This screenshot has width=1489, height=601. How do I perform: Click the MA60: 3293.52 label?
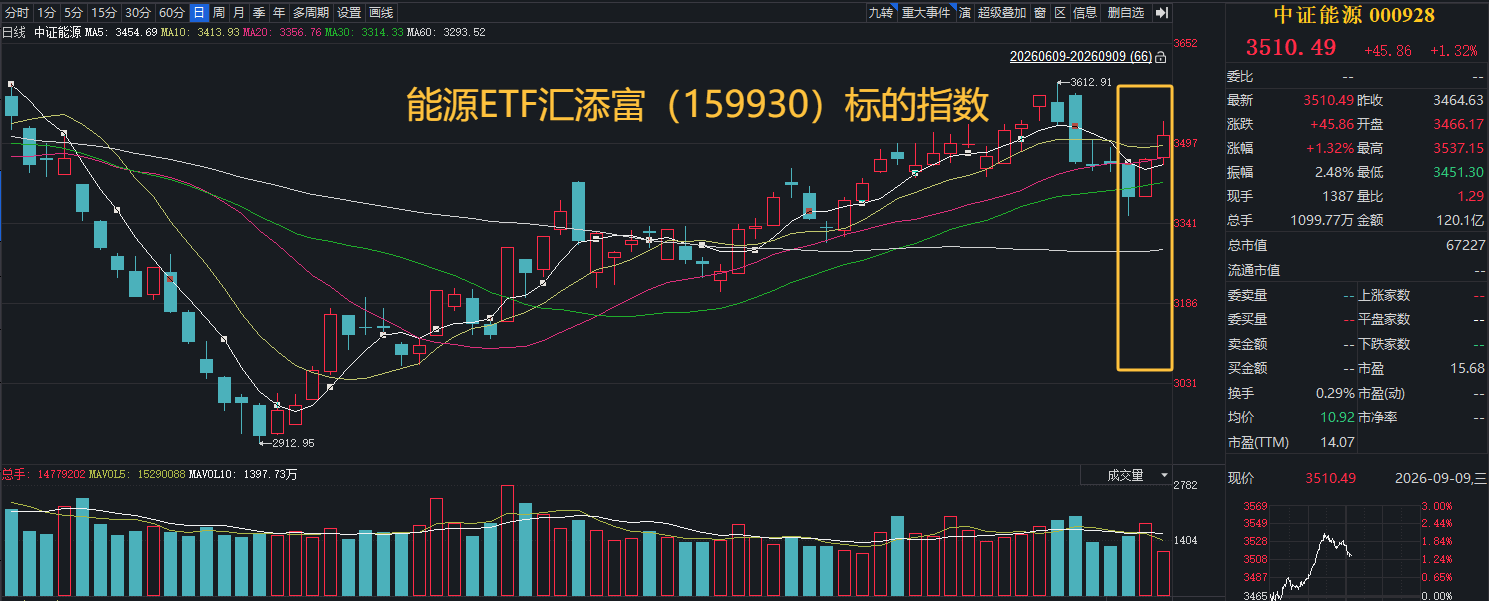pyautogui.click(x=447, y=32)
